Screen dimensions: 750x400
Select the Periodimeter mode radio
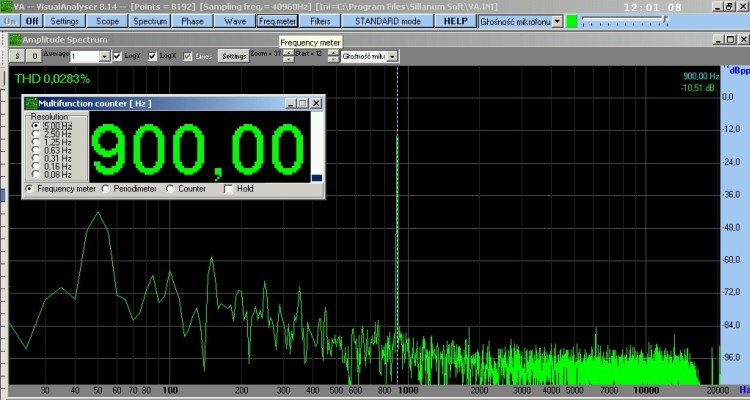pyautogui.click(x=105, y=189)
